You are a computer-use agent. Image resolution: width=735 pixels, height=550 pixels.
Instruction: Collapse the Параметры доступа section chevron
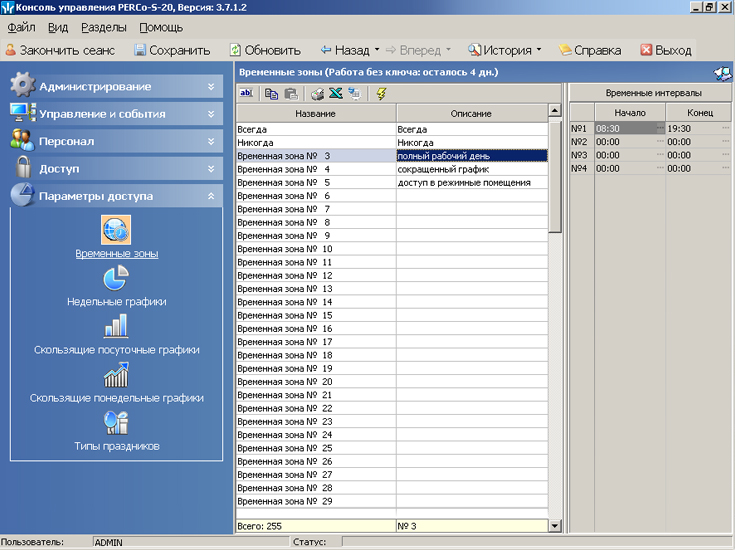[x=211, y=196]
